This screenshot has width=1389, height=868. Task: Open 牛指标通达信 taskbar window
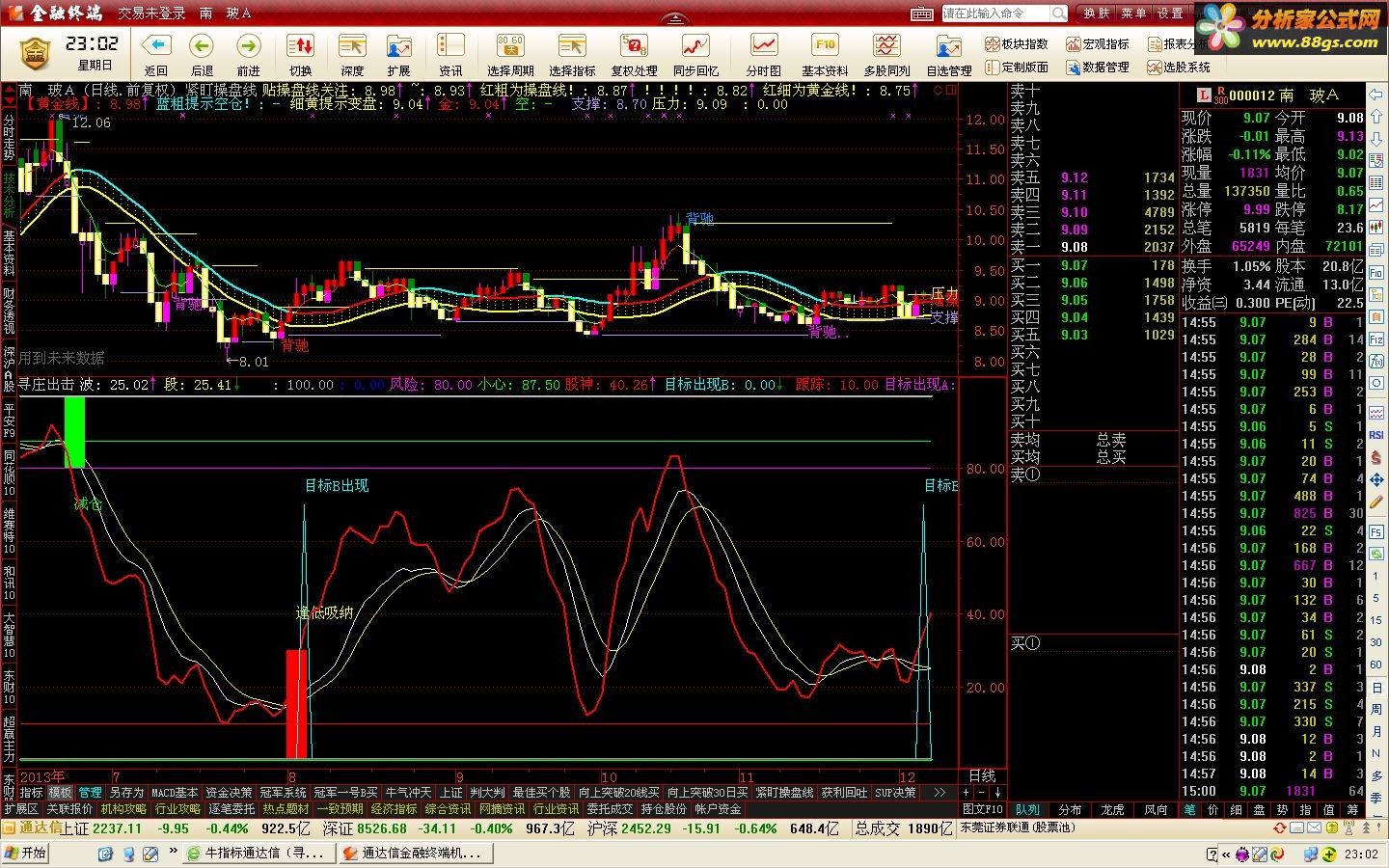[x=259, y=853]
